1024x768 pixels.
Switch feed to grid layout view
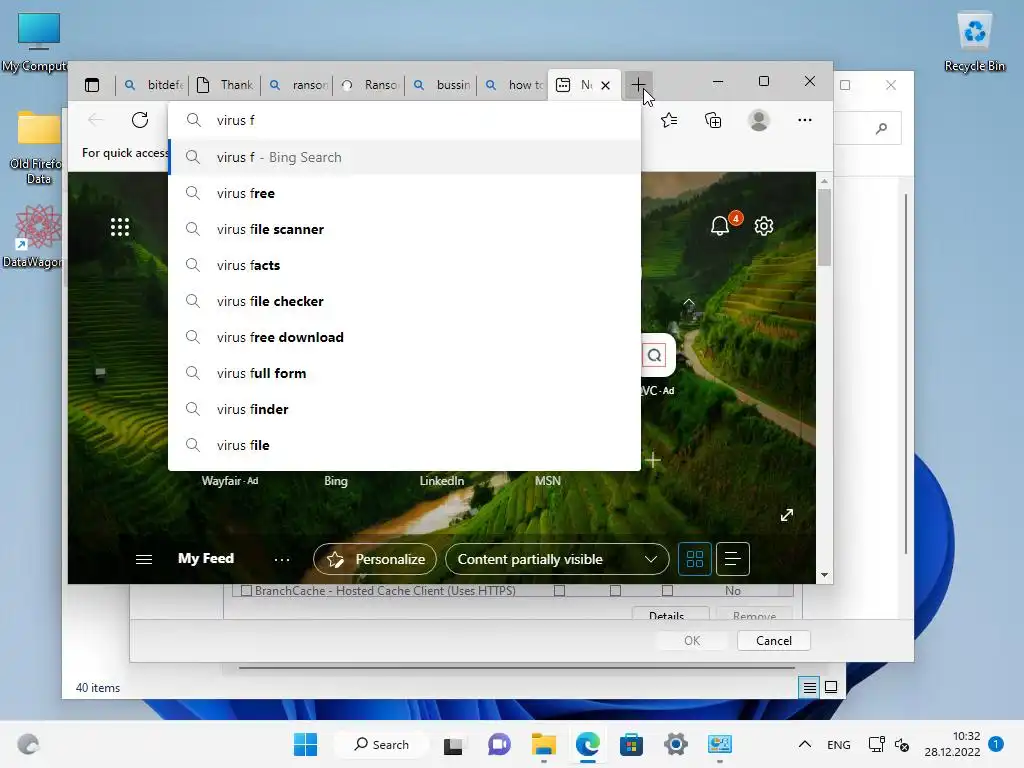tap(694, 559)
